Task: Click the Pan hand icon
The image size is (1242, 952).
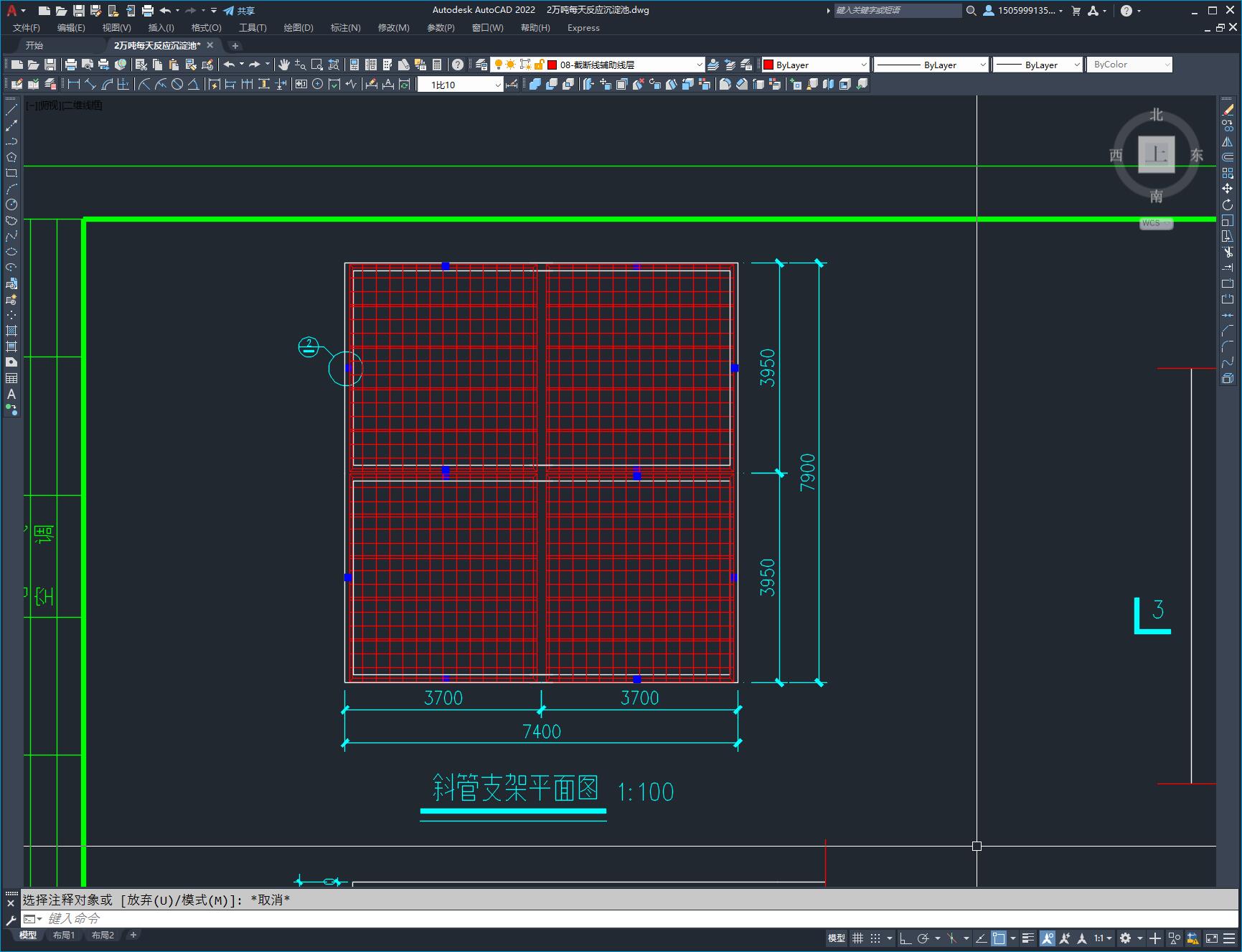Action: tap(283, 65)
